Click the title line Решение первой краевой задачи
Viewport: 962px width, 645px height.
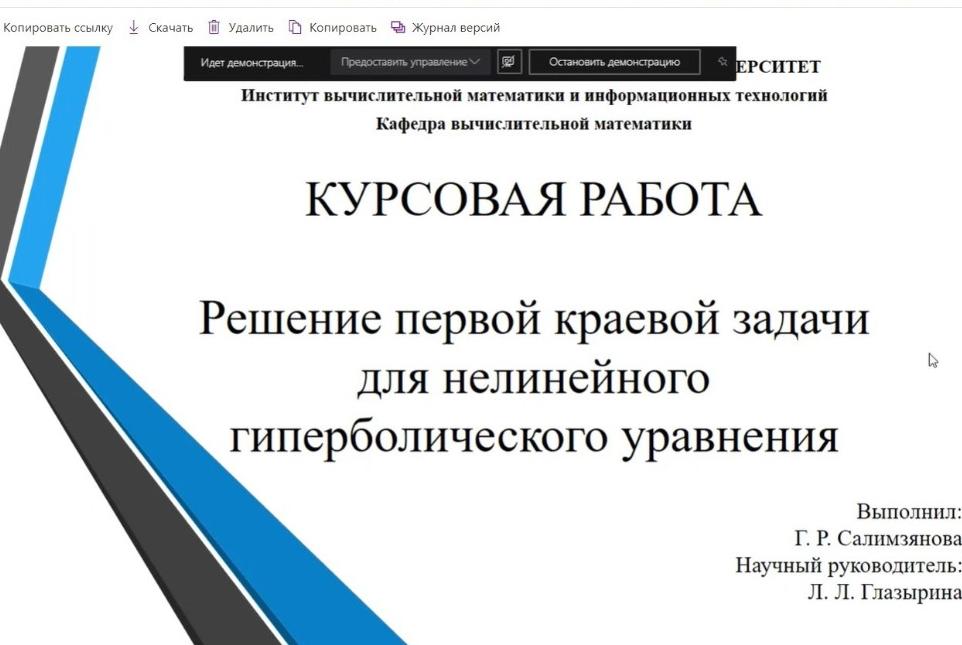[533, 320]
